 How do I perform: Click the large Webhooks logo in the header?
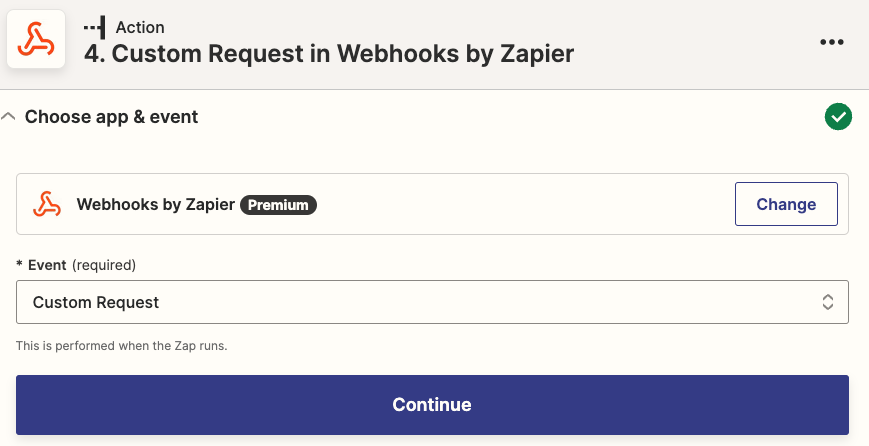(x=38, y=40)
